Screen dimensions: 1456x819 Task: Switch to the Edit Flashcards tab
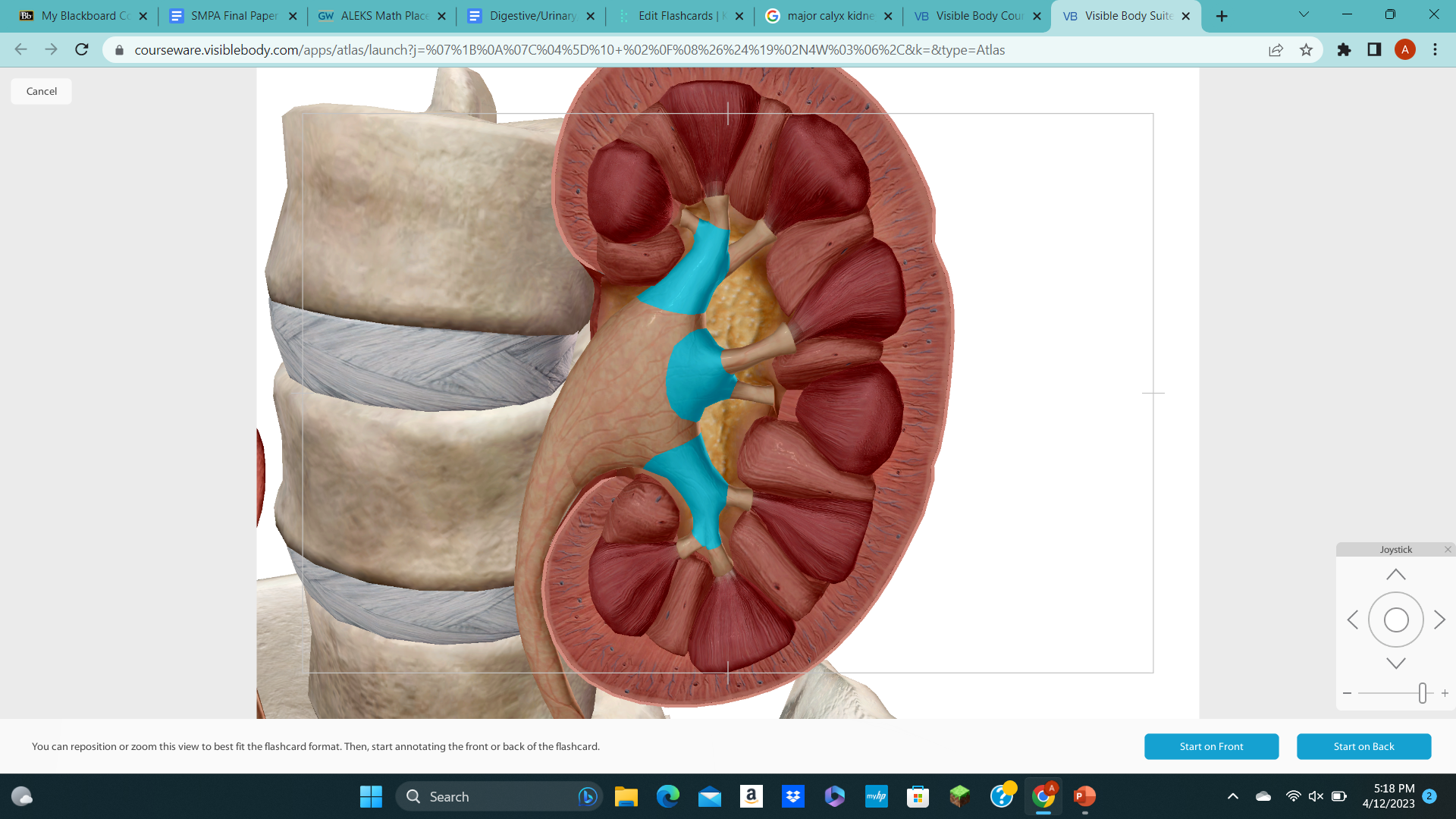(x=680, y=15)
